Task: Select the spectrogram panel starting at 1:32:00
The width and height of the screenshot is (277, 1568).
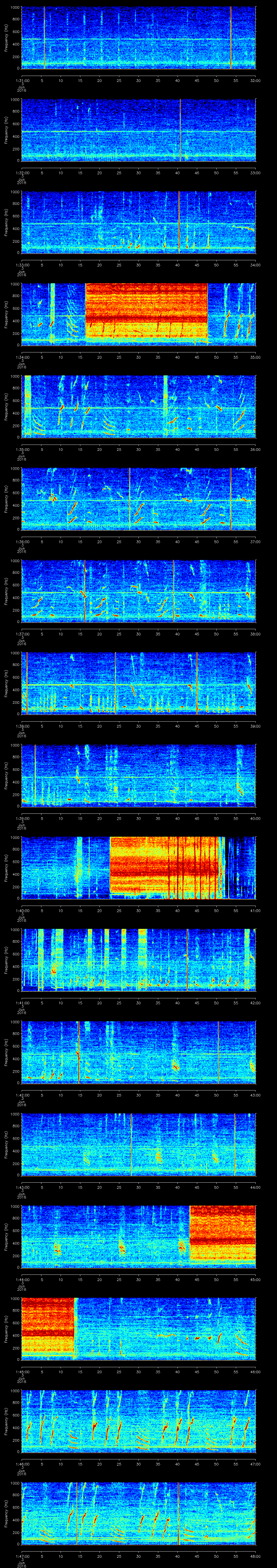Action: coord(138,130)
